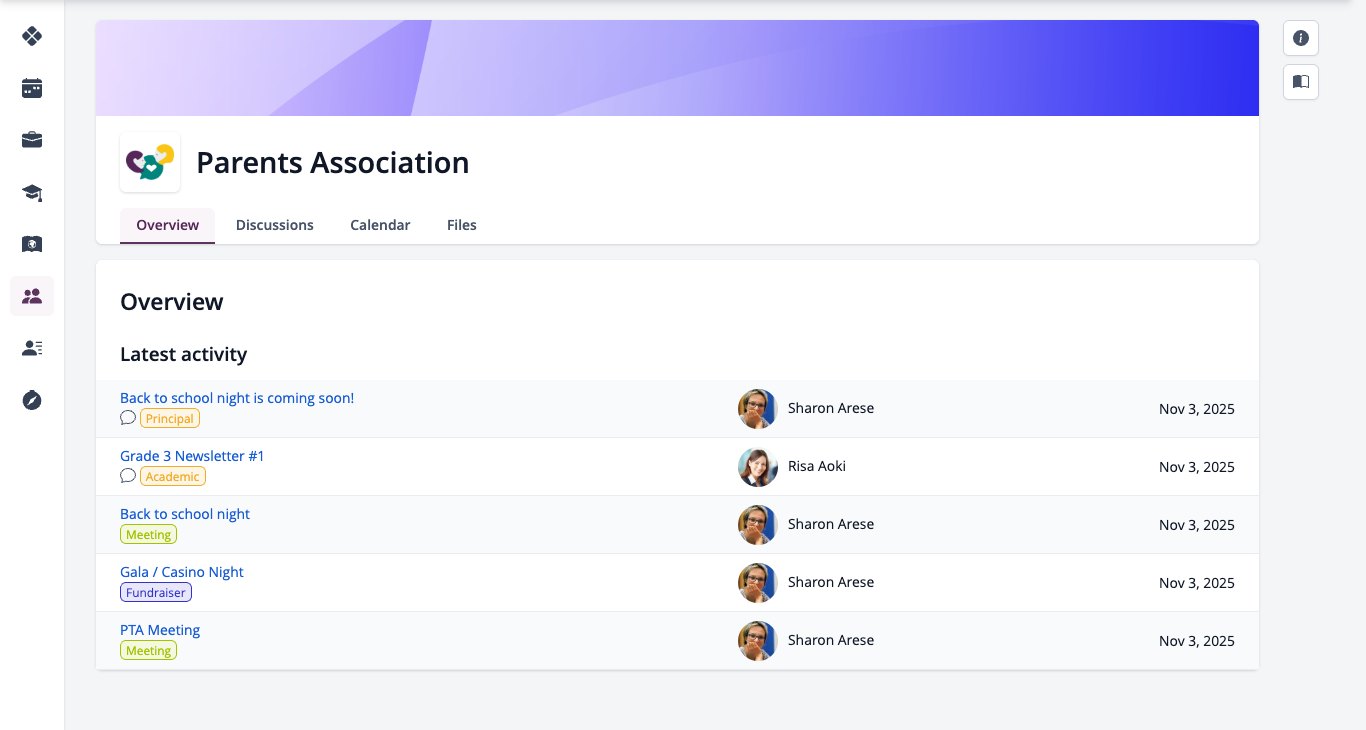Open the people directory list icon
The image size is (1366, 730).
[32, 348]
